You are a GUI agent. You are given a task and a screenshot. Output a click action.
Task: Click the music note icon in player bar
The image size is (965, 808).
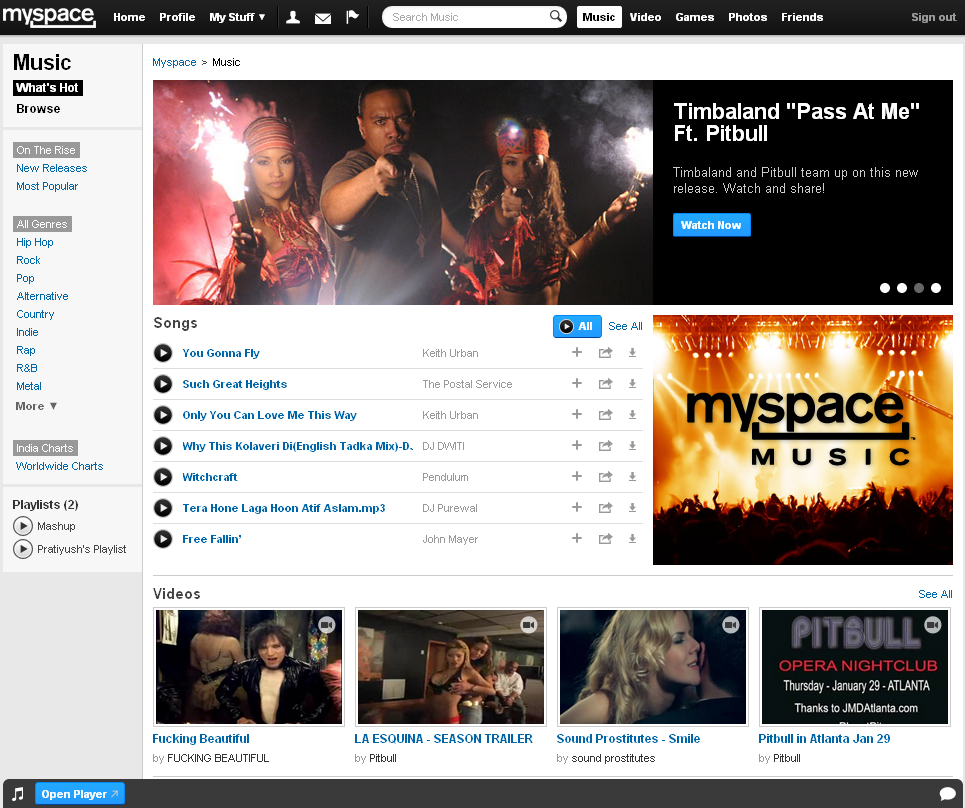(18, 794)
